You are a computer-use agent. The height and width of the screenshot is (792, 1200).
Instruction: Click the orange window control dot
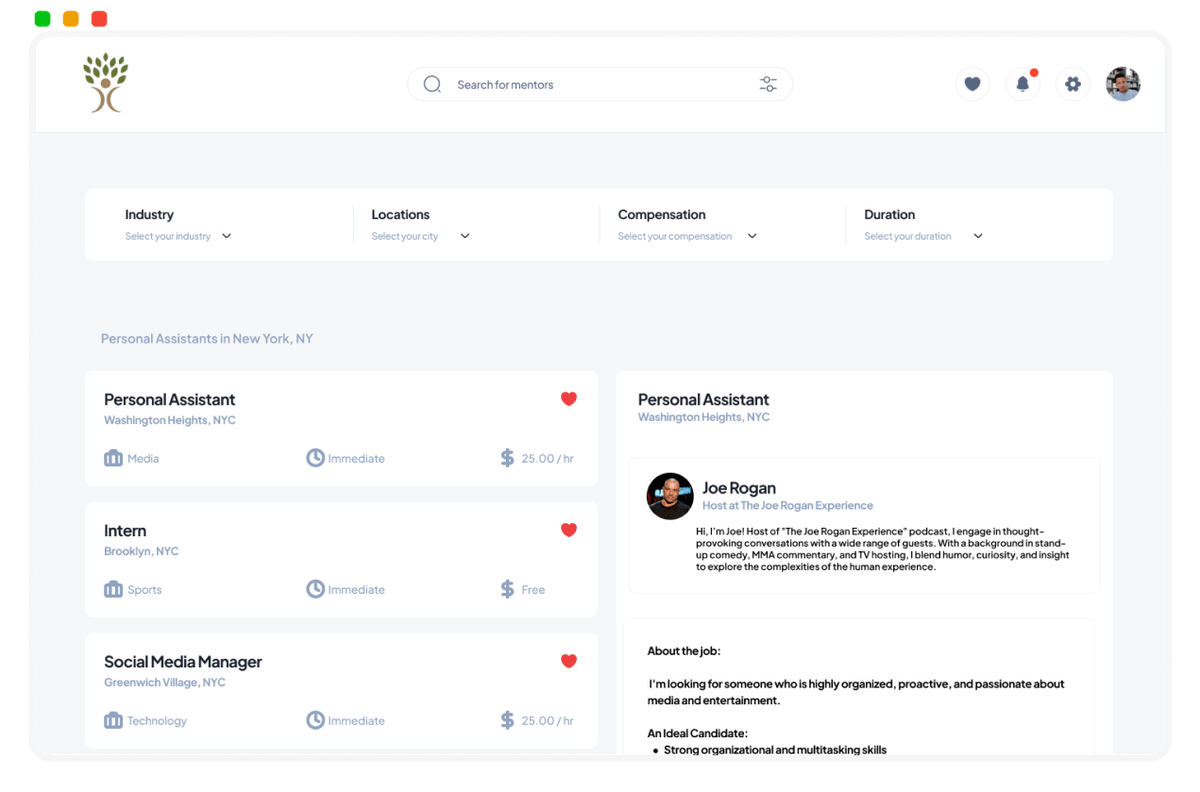tap(71, 19)
